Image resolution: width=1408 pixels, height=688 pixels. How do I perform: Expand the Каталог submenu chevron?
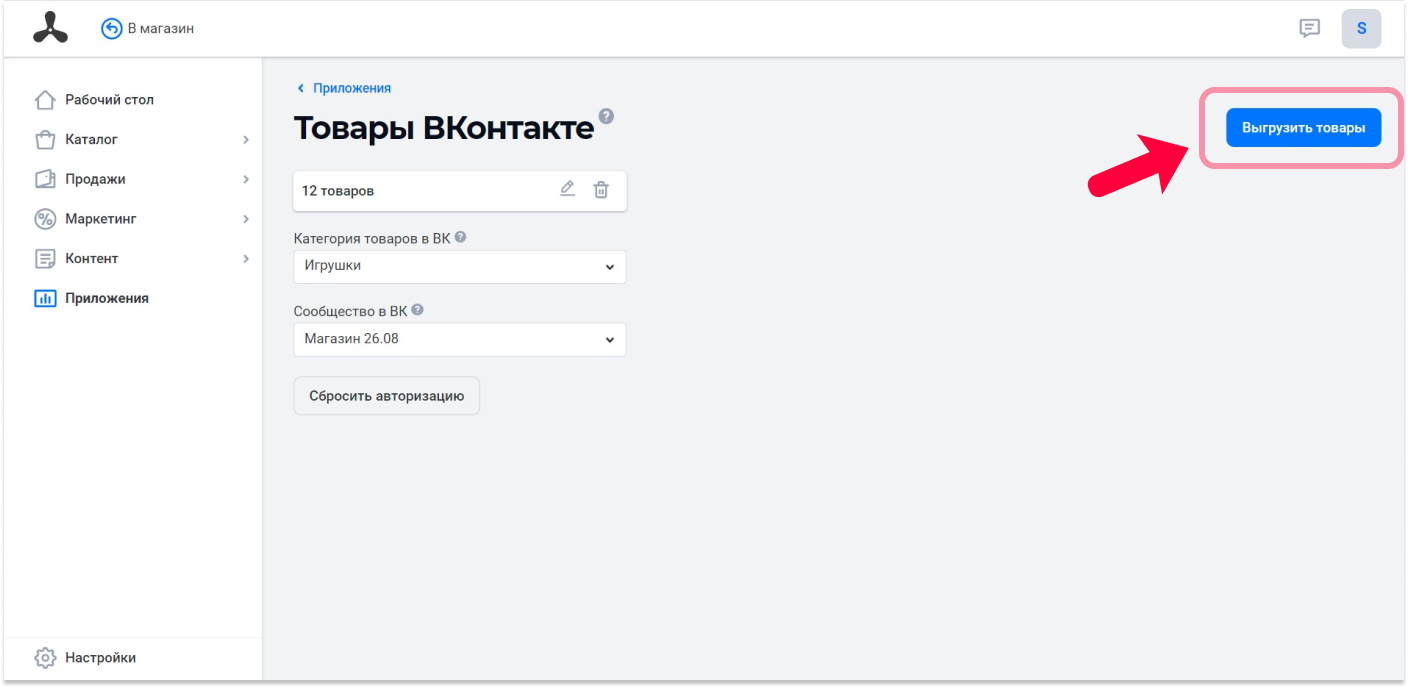tap(246, 140)
